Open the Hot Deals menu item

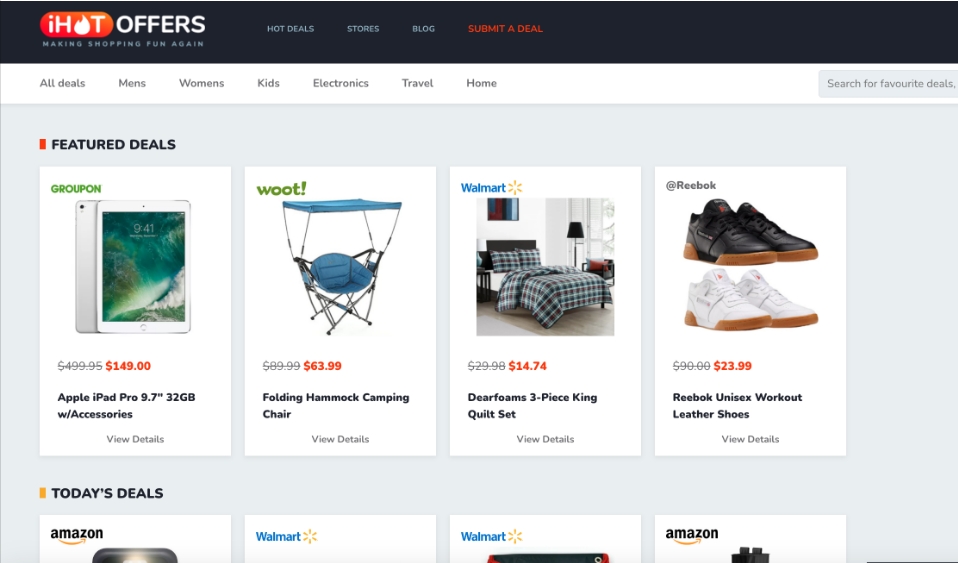[290, 29]
